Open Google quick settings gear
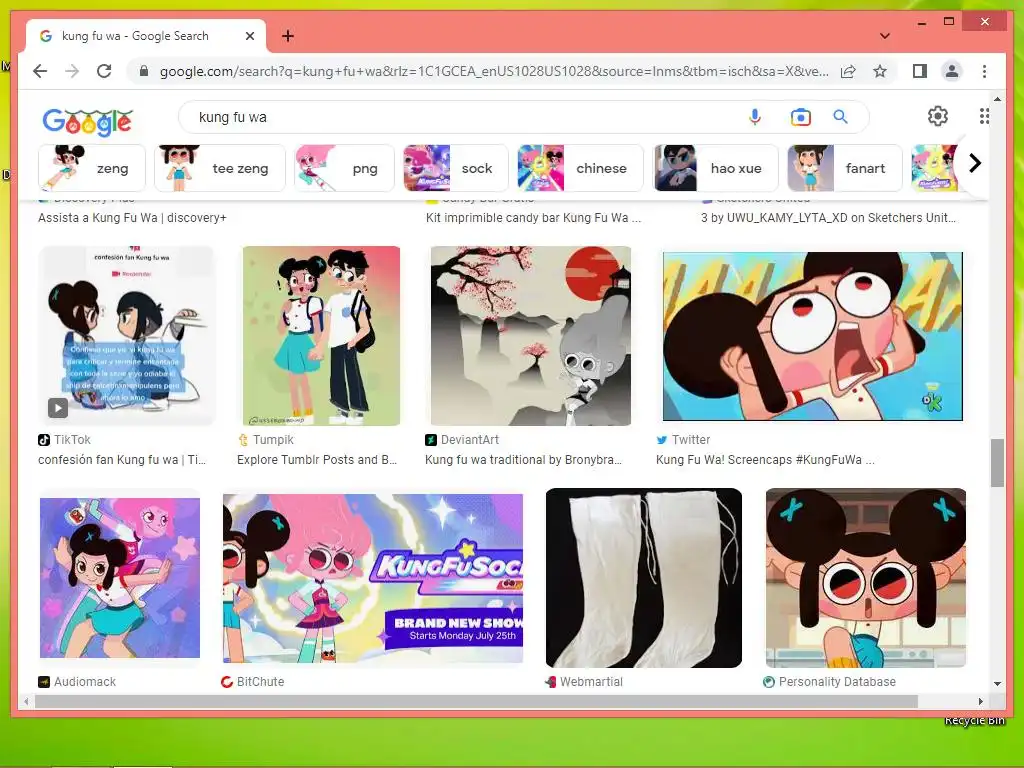 [x=938, y=116]
